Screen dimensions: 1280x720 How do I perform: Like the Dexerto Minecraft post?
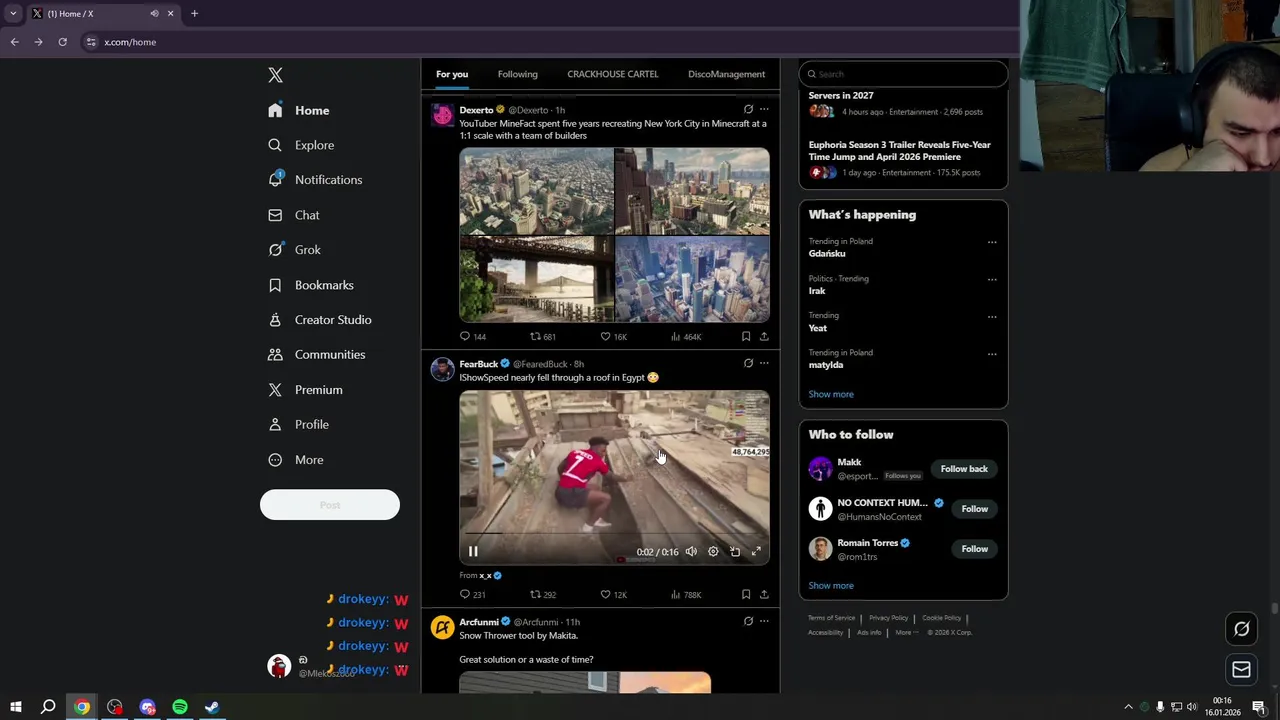pyautogui.click(x=613, y=337)
